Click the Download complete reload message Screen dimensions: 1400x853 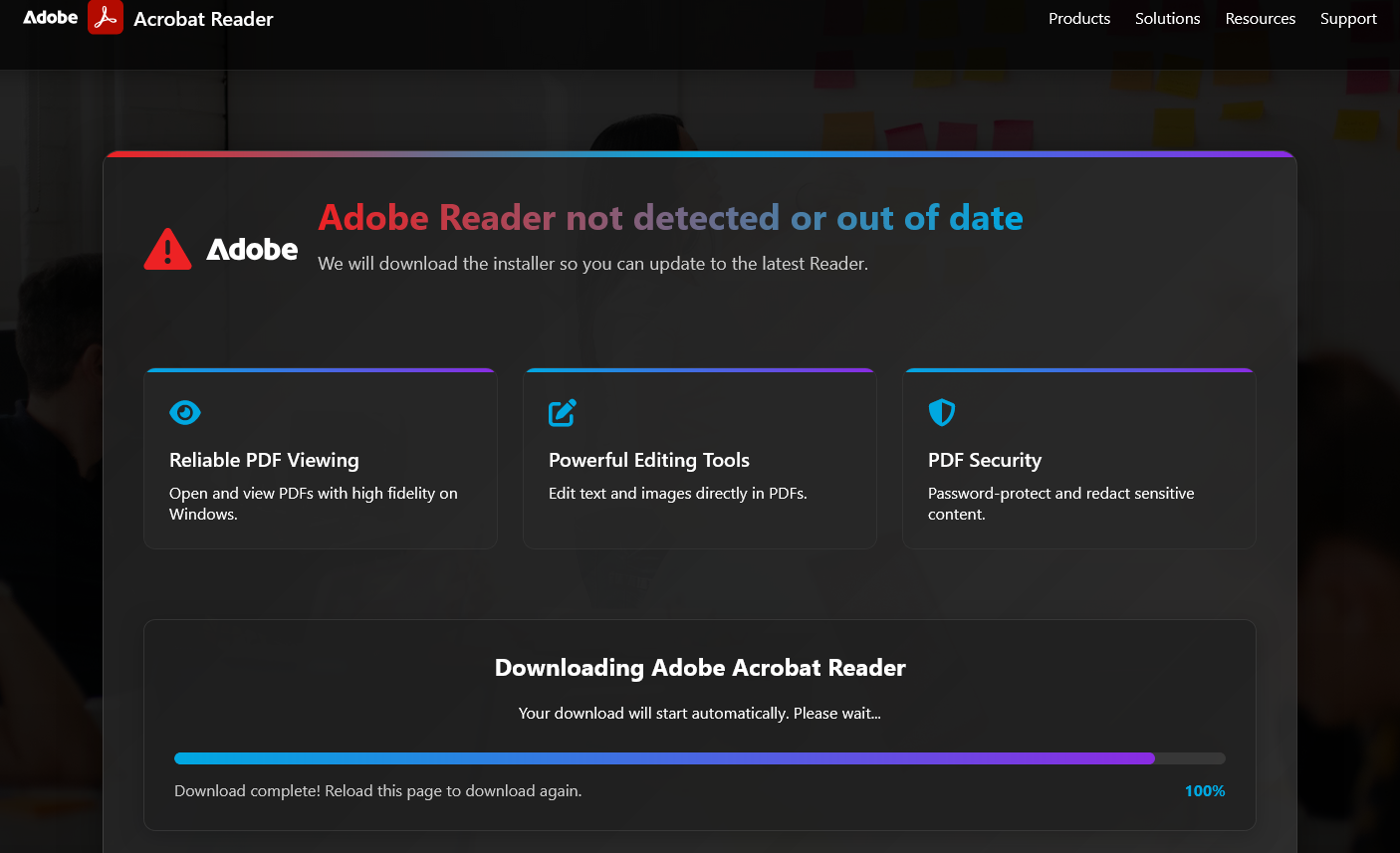pos(378,790)
